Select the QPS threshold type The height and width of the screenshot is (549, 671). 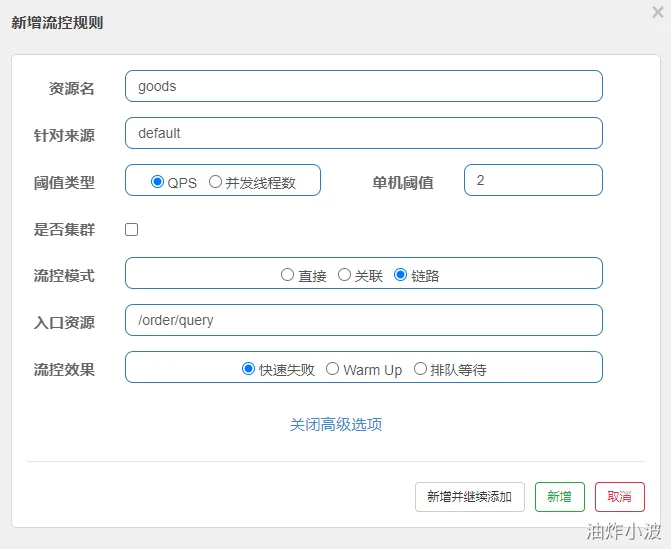[x=157, y=182]
